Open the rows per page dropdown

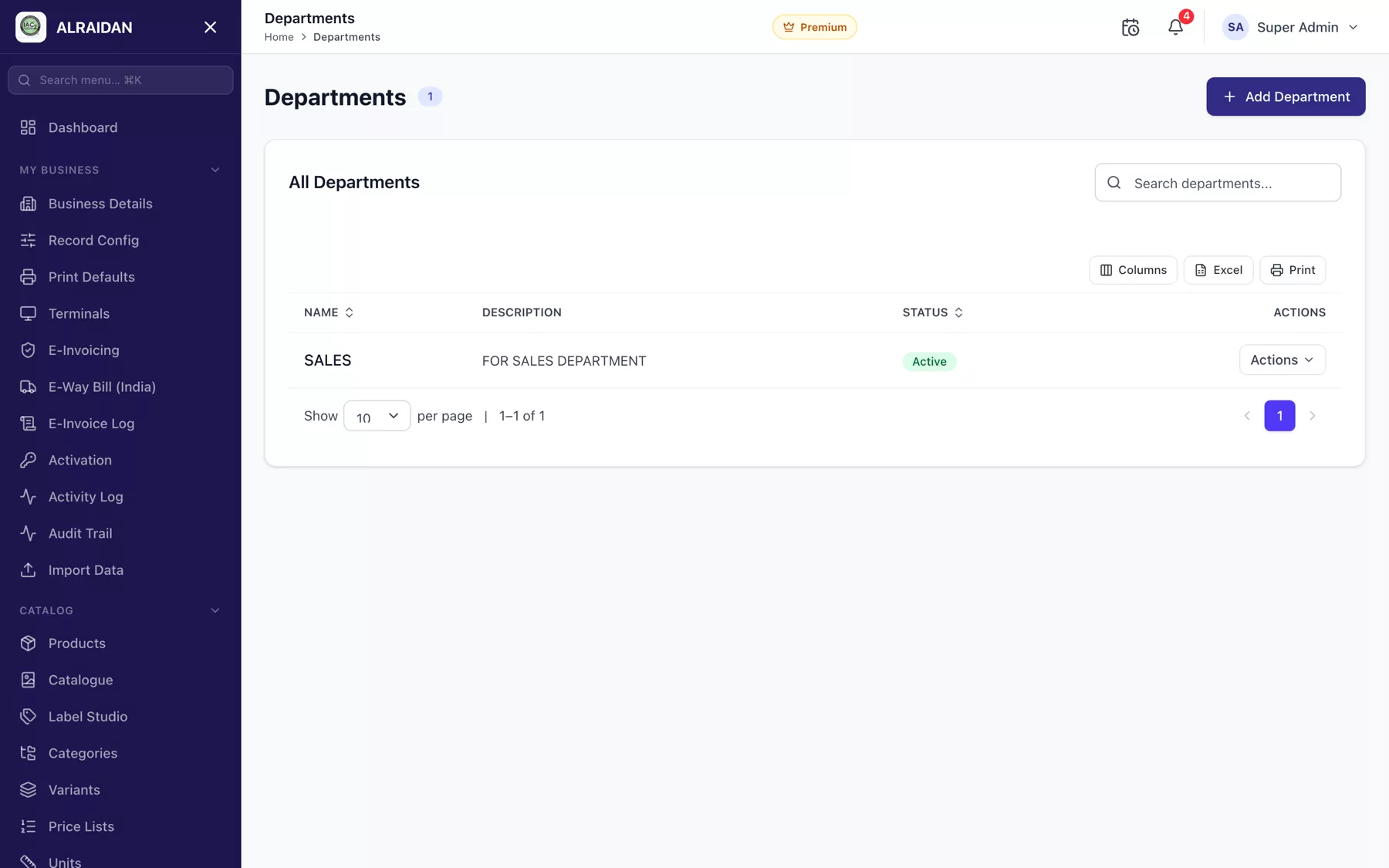377,416
